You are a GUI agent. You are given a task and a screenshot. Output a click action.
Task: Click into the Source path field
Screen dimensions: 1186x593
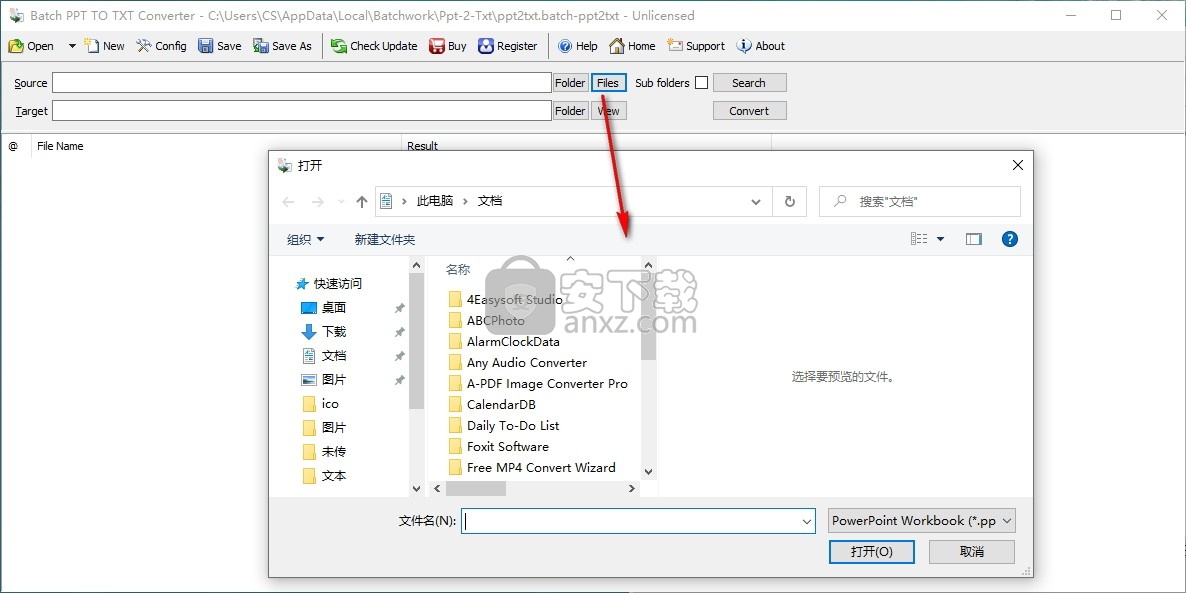302,82
